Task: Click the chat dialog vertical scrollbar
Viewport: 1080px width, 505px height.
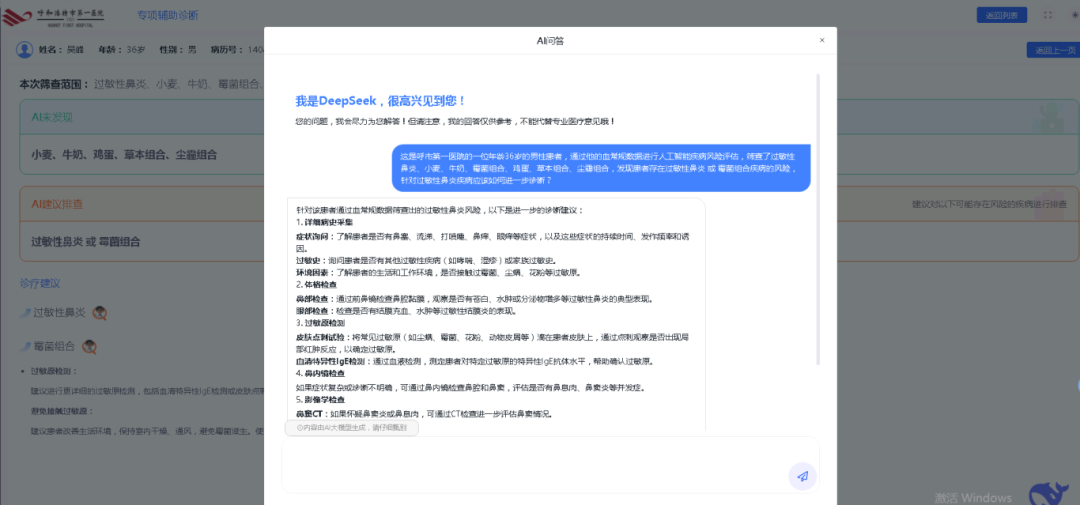Action: 818,200
